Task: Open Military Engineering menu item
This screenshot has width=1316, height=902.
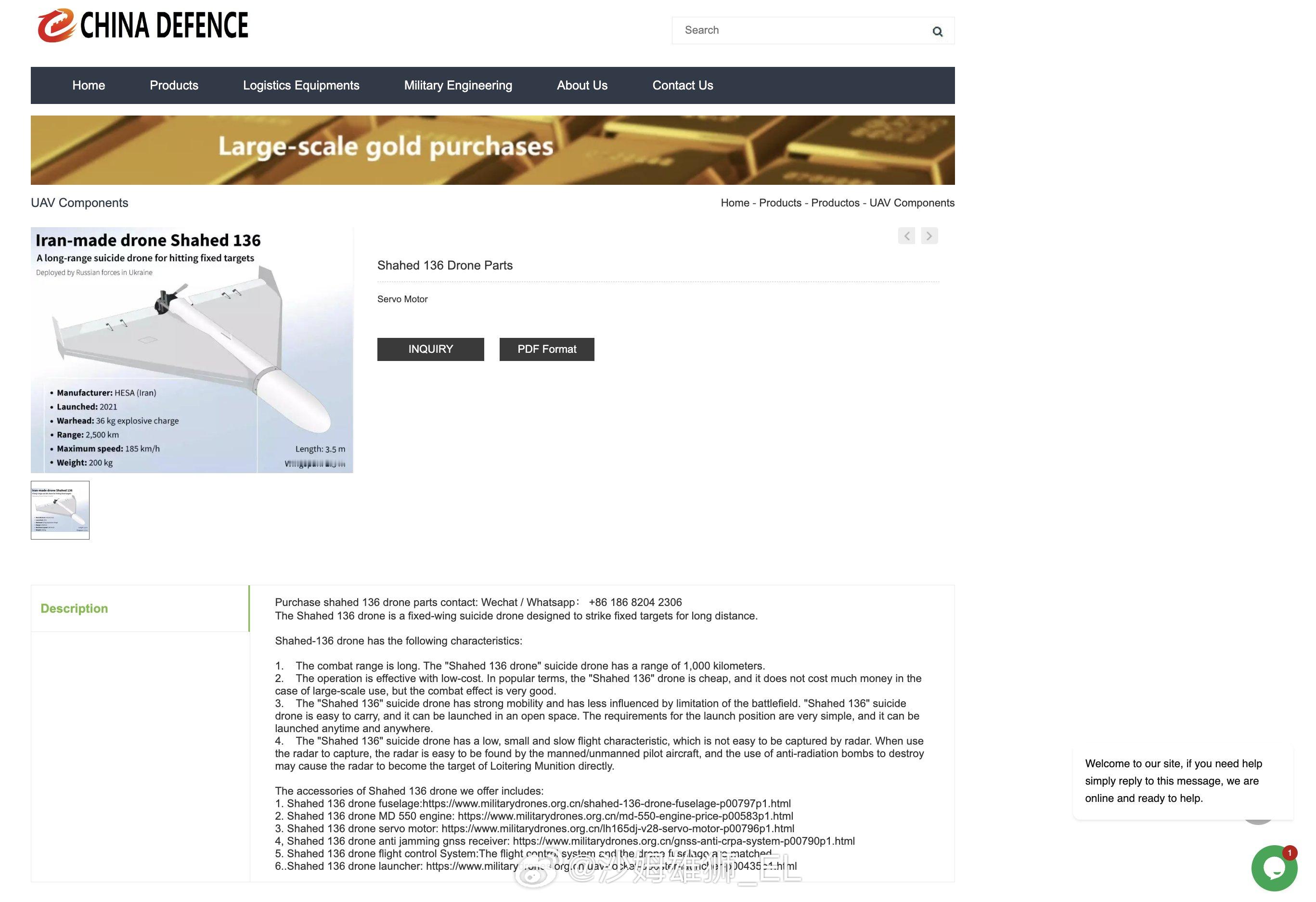Action: click(x=458, y=86)
